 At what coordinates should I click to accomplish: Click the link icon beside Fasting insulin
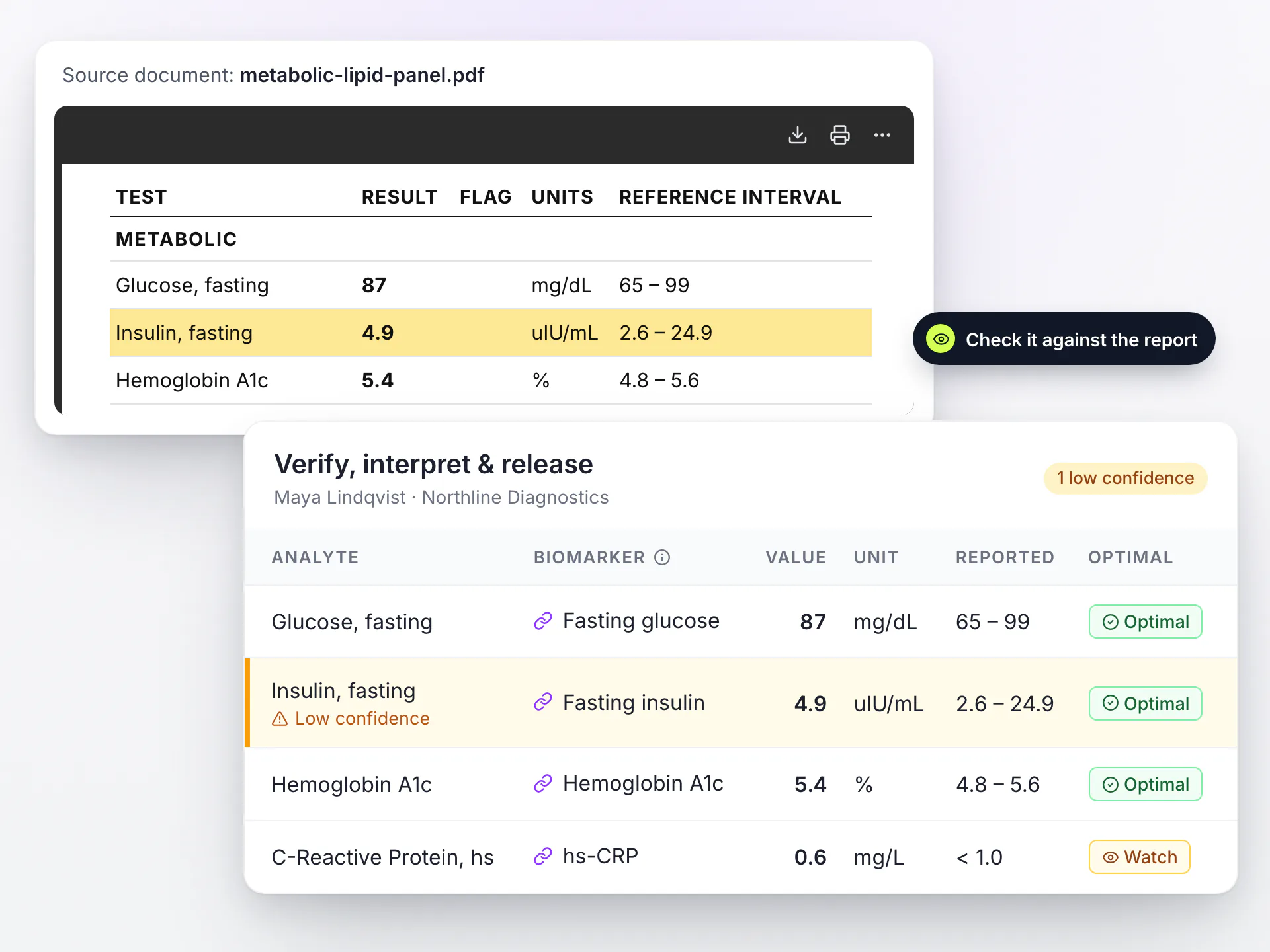543,702
